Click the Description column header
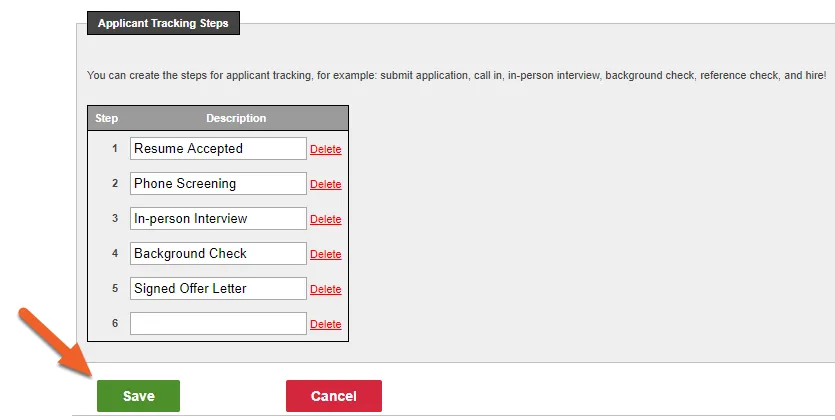This screenshot has width=835, height=420. pyautogui.click(x=236, y=118)
